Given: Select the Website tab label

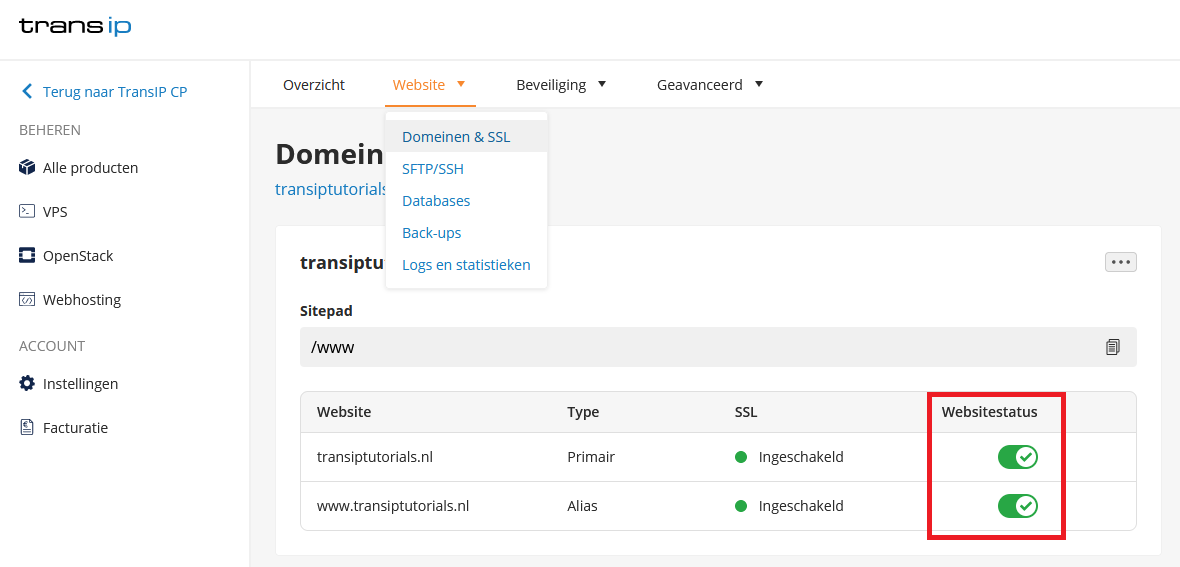Looking at the screenshot, I should (418, 85).
